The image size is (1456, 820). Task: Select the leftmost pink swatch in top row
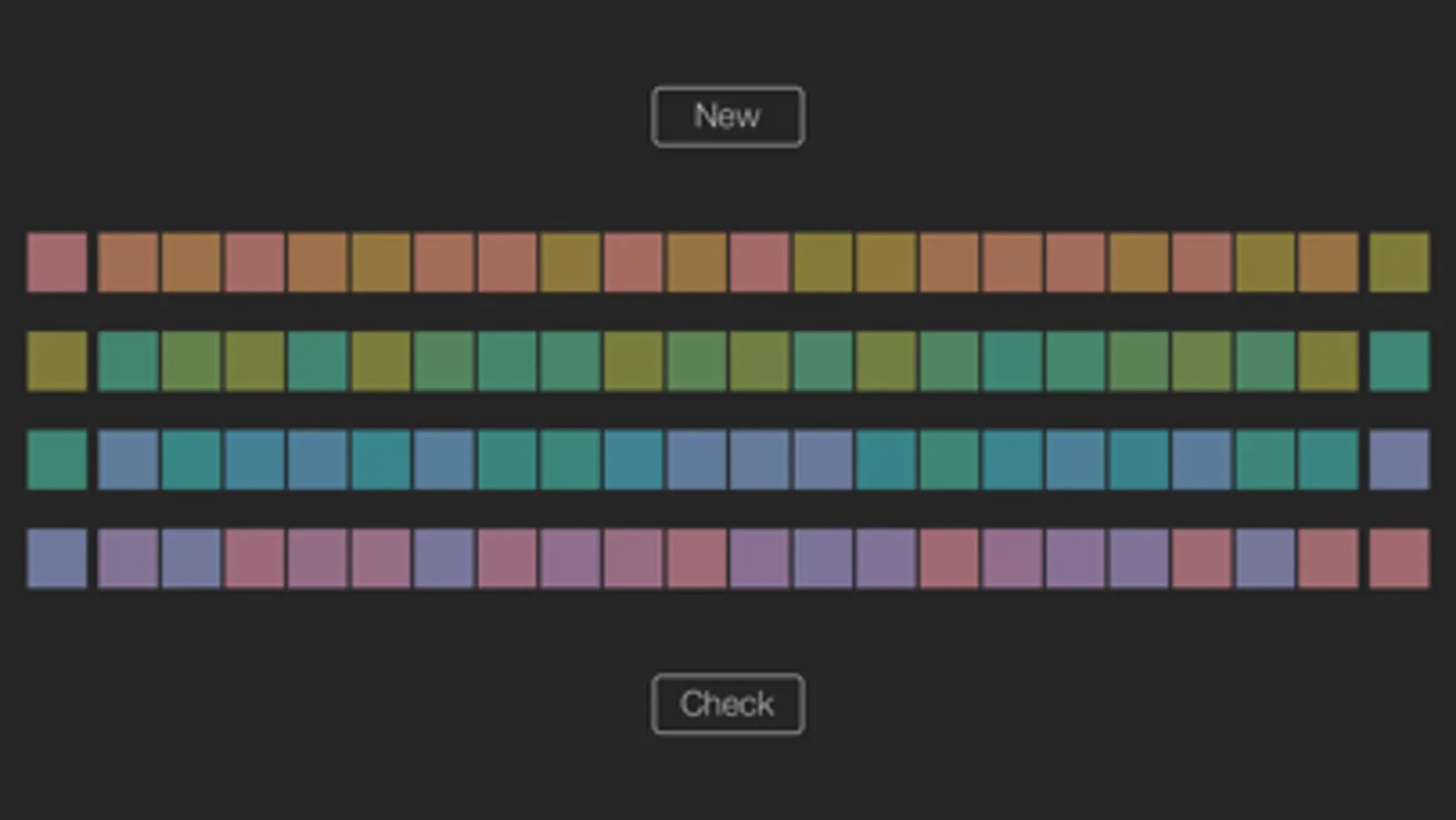[57, 262]
